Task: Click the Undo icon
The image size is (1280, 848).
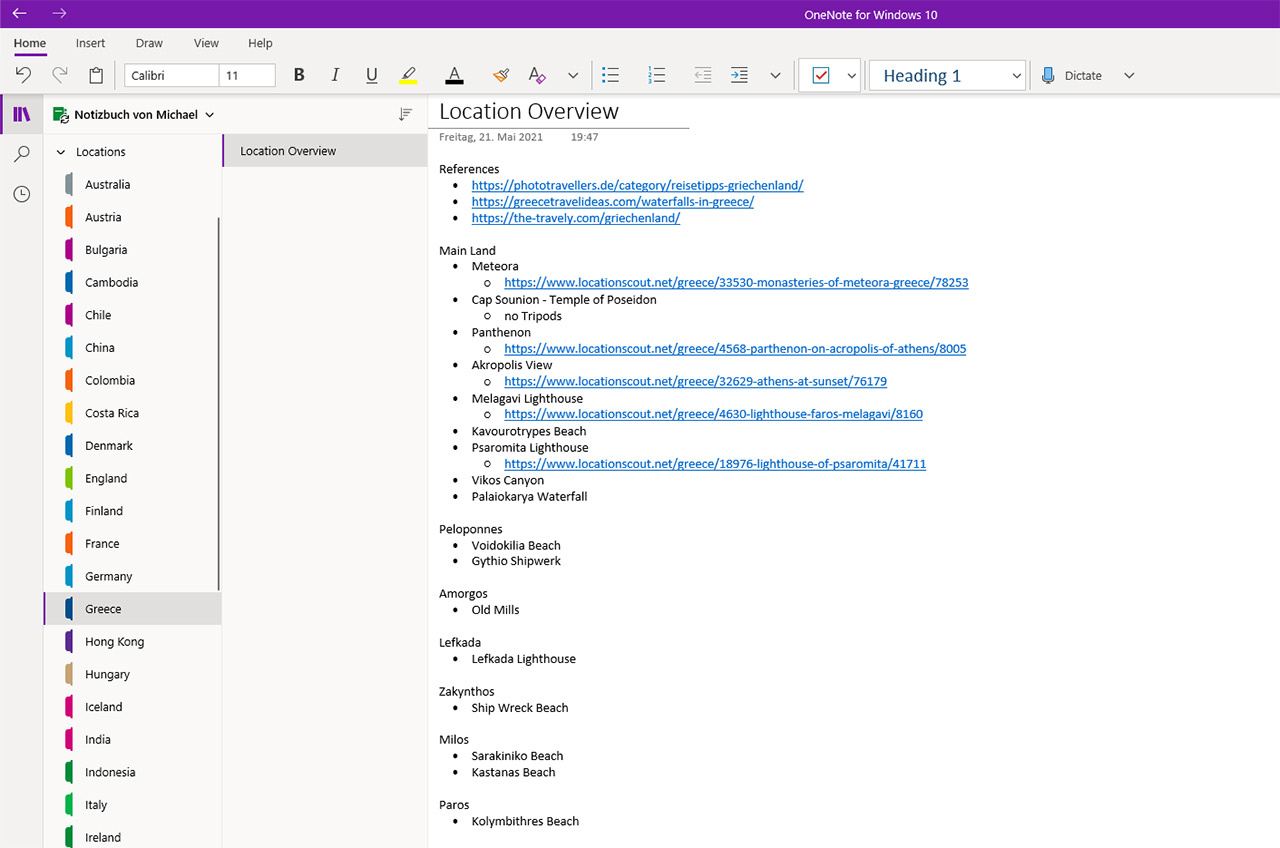Action: point(24,75)
